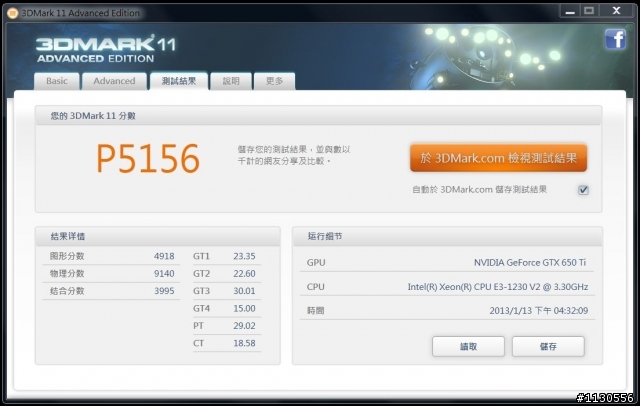Click the CPU name Intel Xeon E3-1230 V2
This screenshot has width=640, height=406.
point(498,287)
